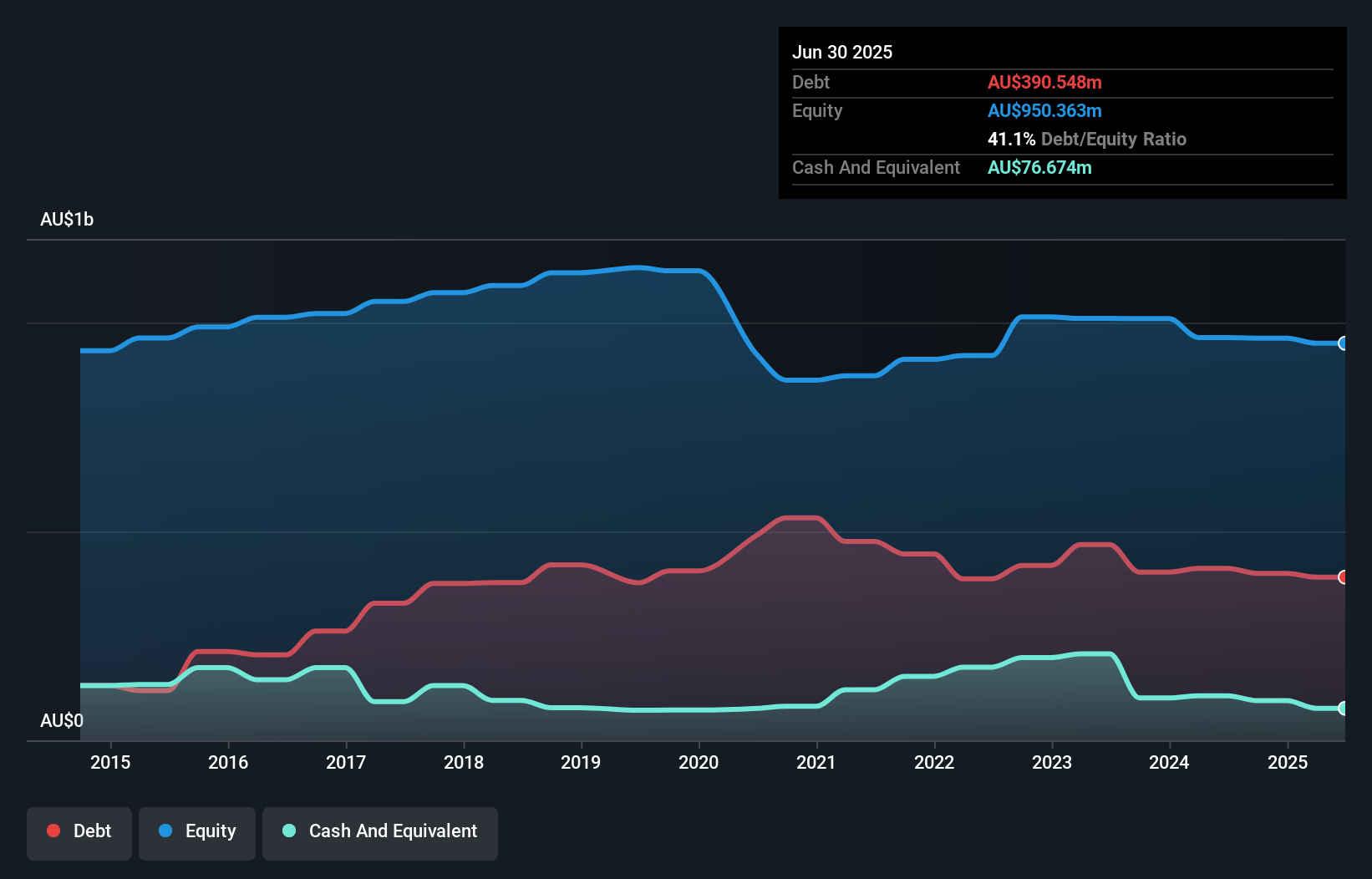Click the AU$1b axis label
The image size is (1372, 879).
point(68,219)
